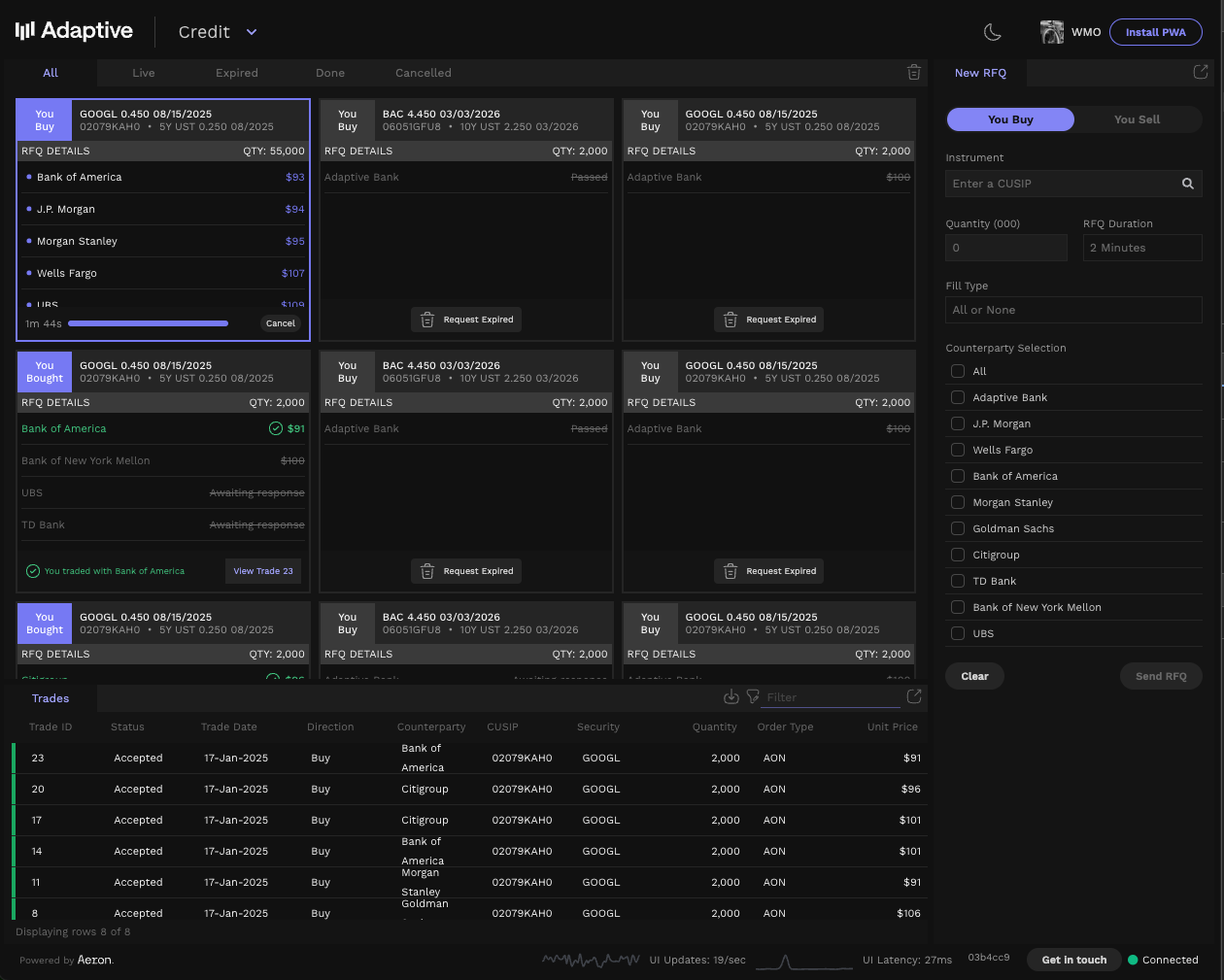Select the UBS counterparty checkbox

point(957,633)
